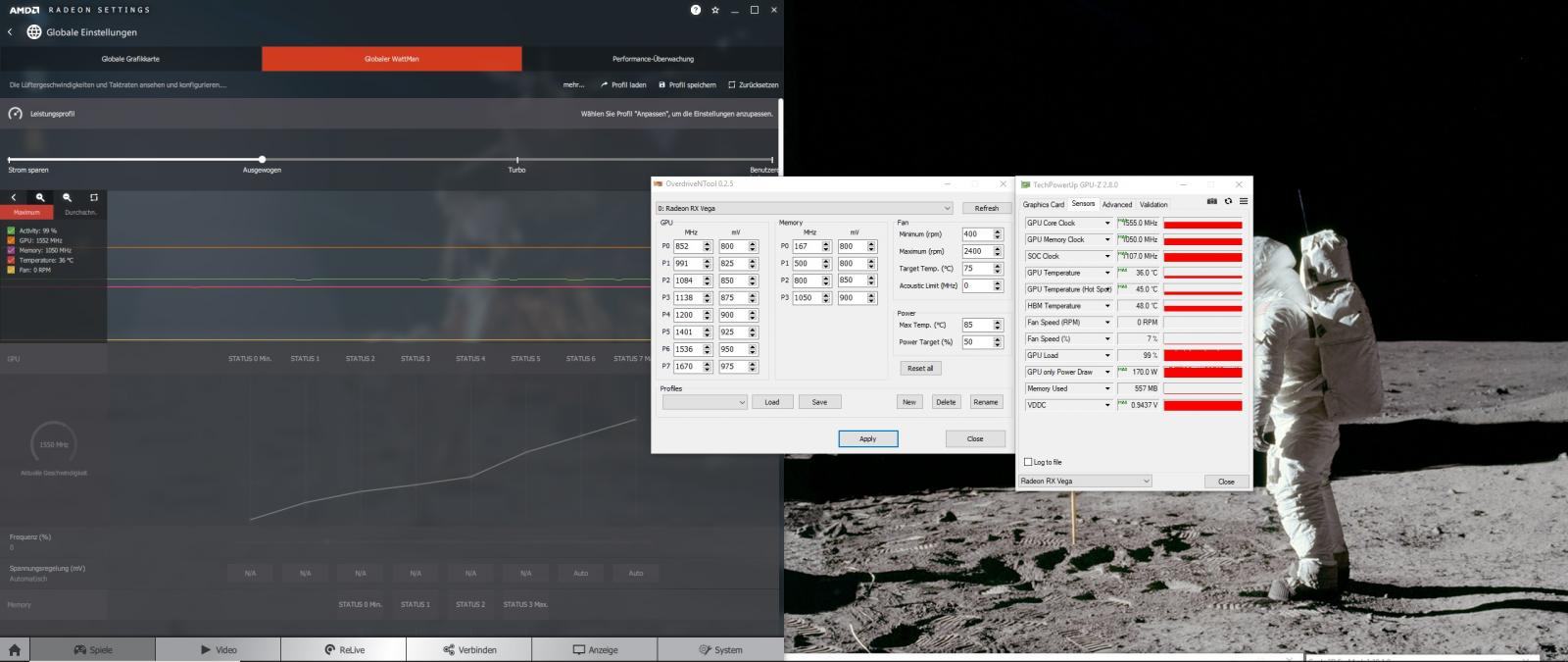Expand the SOC Clock sensor dropdown
Image resolution: width=1568 pixels, height=662 pixels.
1107,256
